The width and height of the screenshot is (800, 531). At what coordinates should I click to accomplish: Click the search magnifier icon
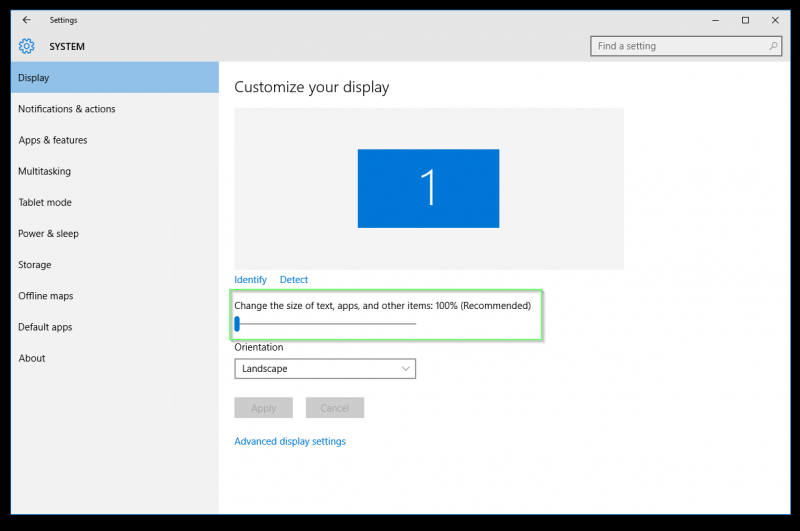tap(773, 46)
